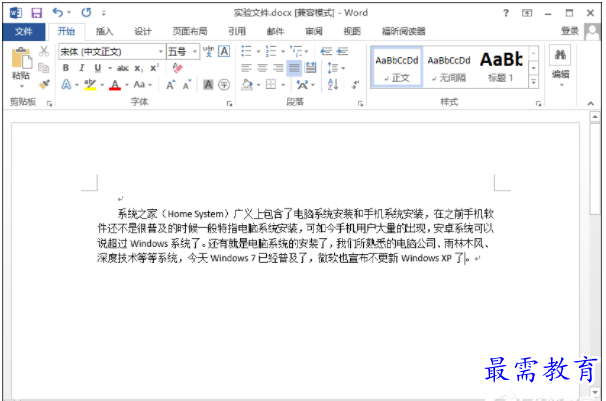606x401 pixels.
Task: Click the Increase Indent icon
Action: click(342, 51)
